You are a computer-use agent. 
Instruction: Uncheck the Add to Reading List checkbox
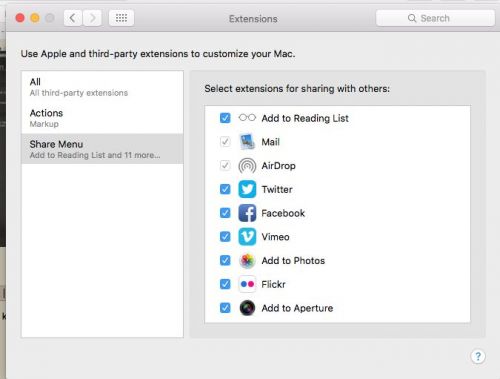225,118
